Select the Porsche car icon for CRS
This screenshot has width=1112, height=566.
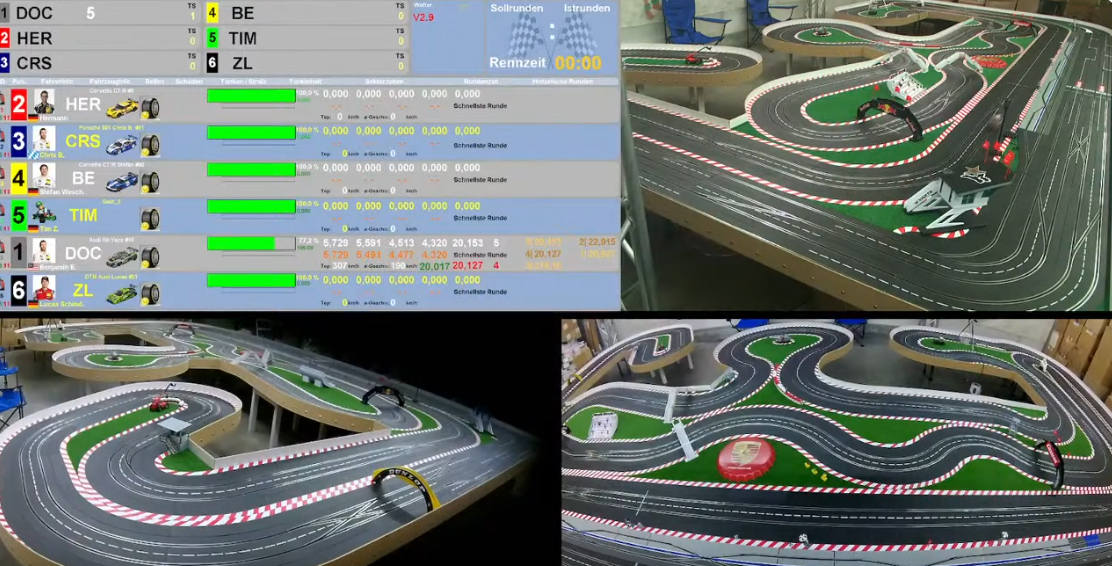pyautogui.click(x=121, y=145)
